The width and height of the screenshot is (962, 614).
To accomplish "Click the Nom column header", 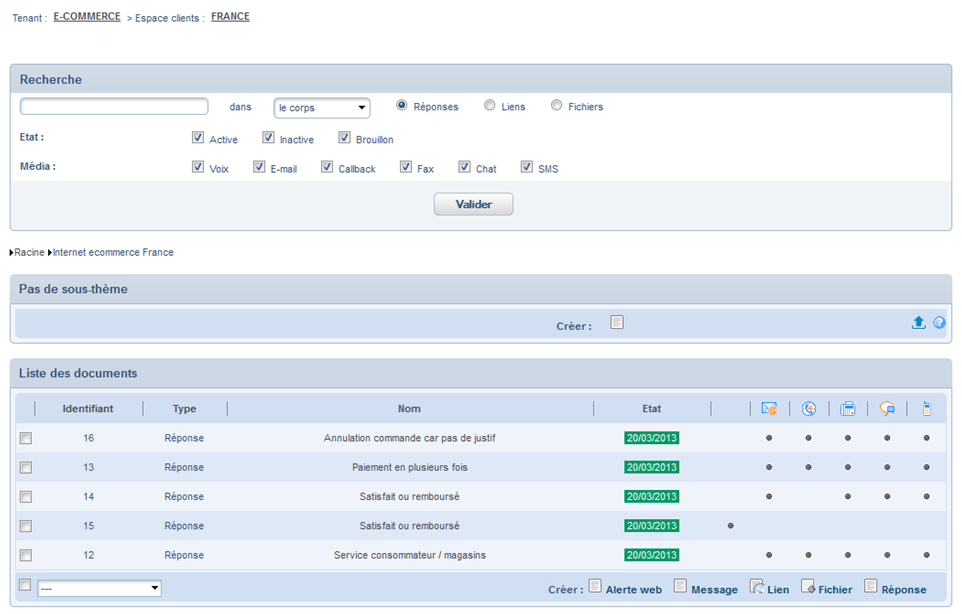I will 409,409.
